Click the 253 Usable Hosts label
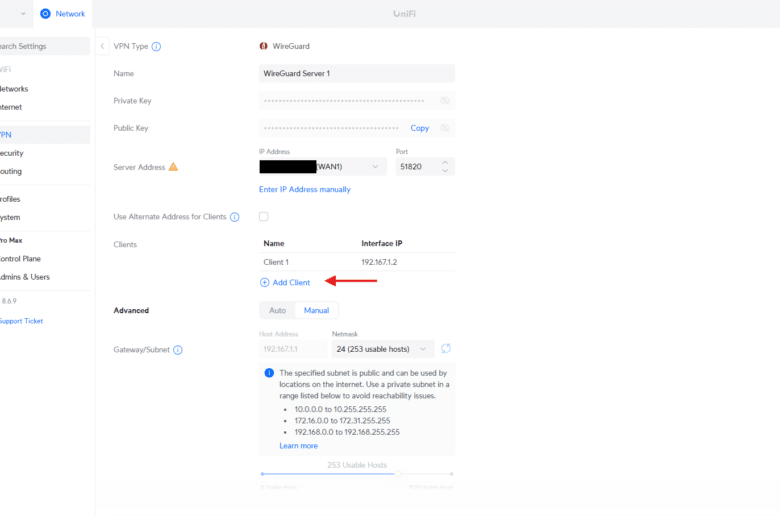This screenshot has height=516, width=780. [357, 465]
